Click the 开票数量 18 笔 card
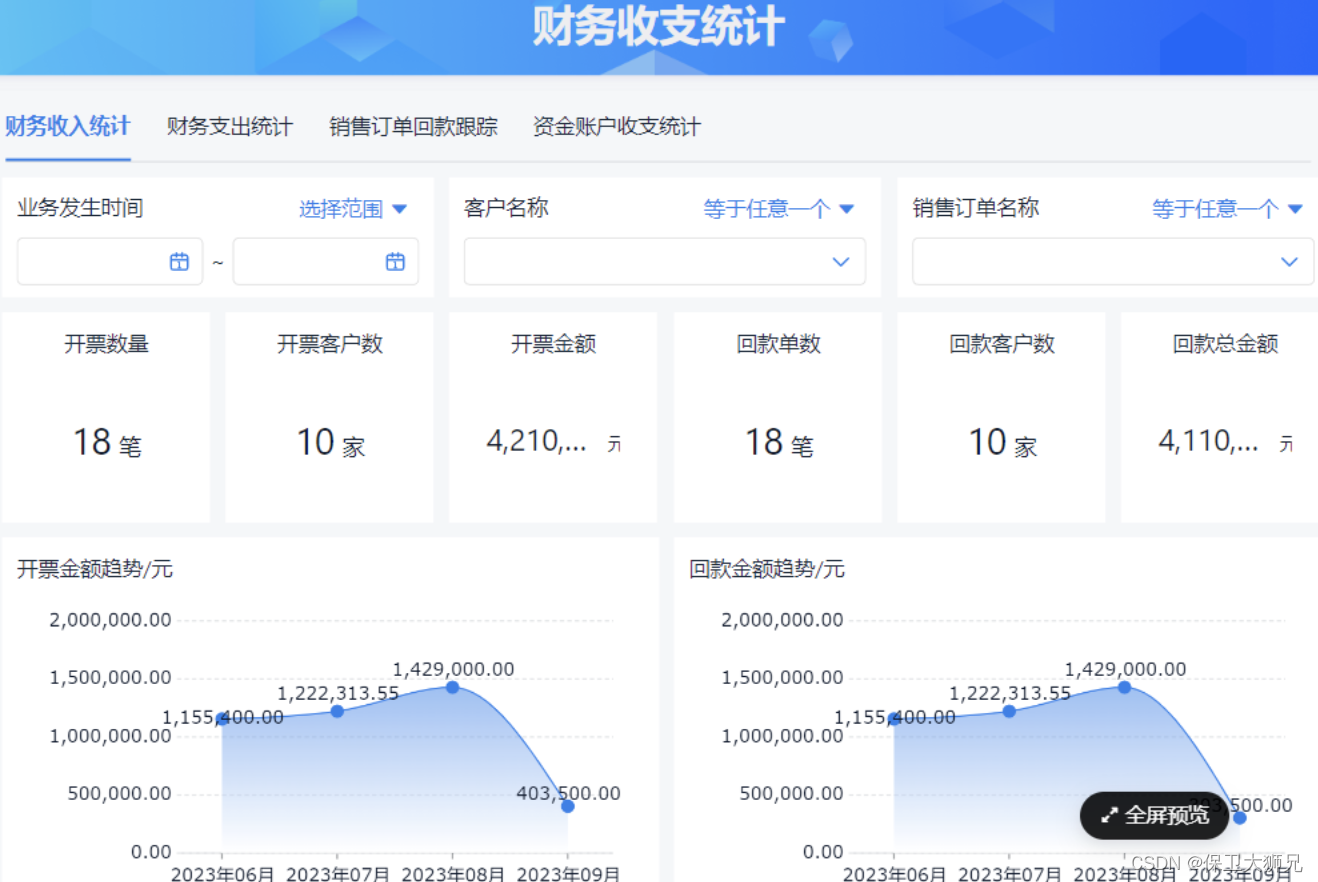The width and height of the screenshot is (1318, 882). click(x=106, y=417)
